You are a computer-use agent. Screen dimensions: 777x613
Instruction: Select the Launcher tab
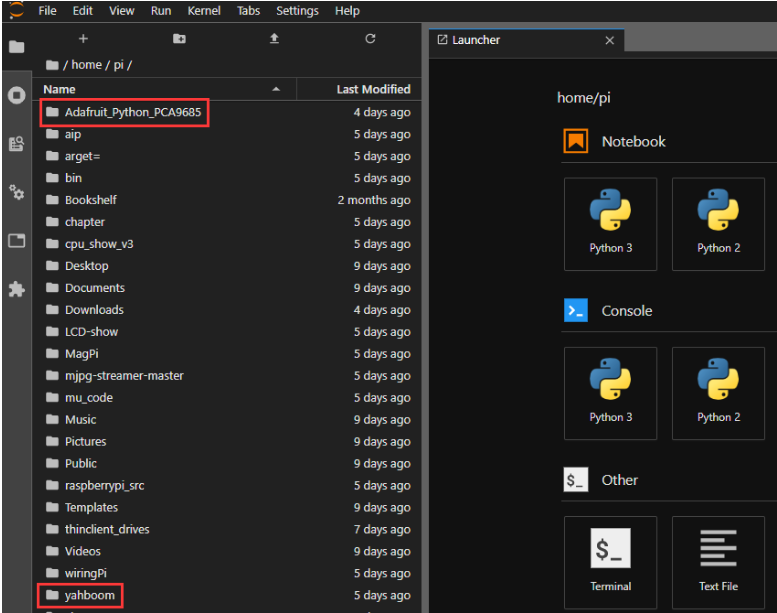click(x=526, y=40)
